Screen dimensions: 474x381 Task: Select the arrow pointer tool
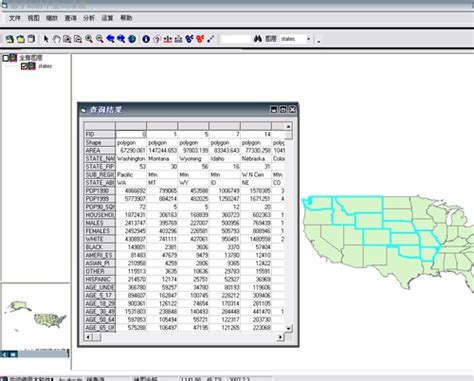[x=46, y=39]
